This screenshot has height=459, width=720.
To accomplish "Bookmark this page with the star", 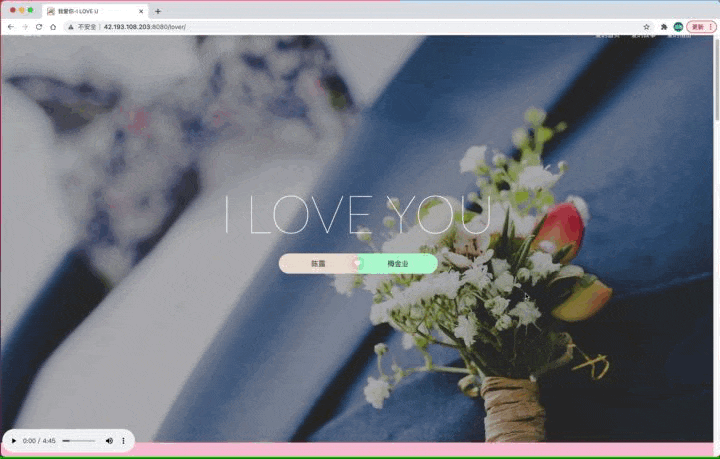I will (647, 27).
